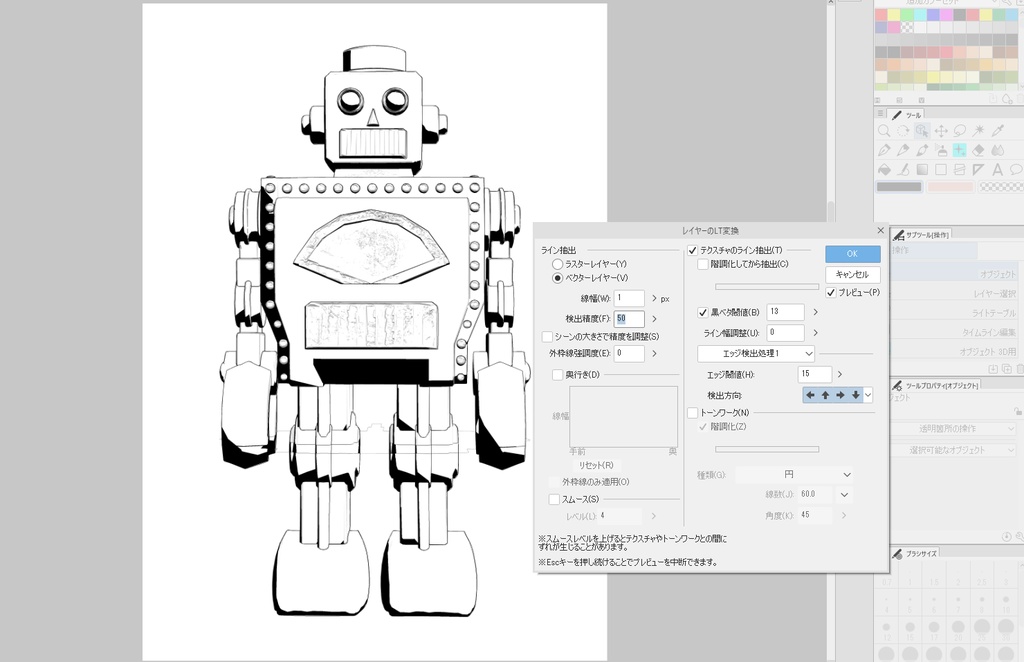Select the Move tool in the toolbar

click(941, 131)
